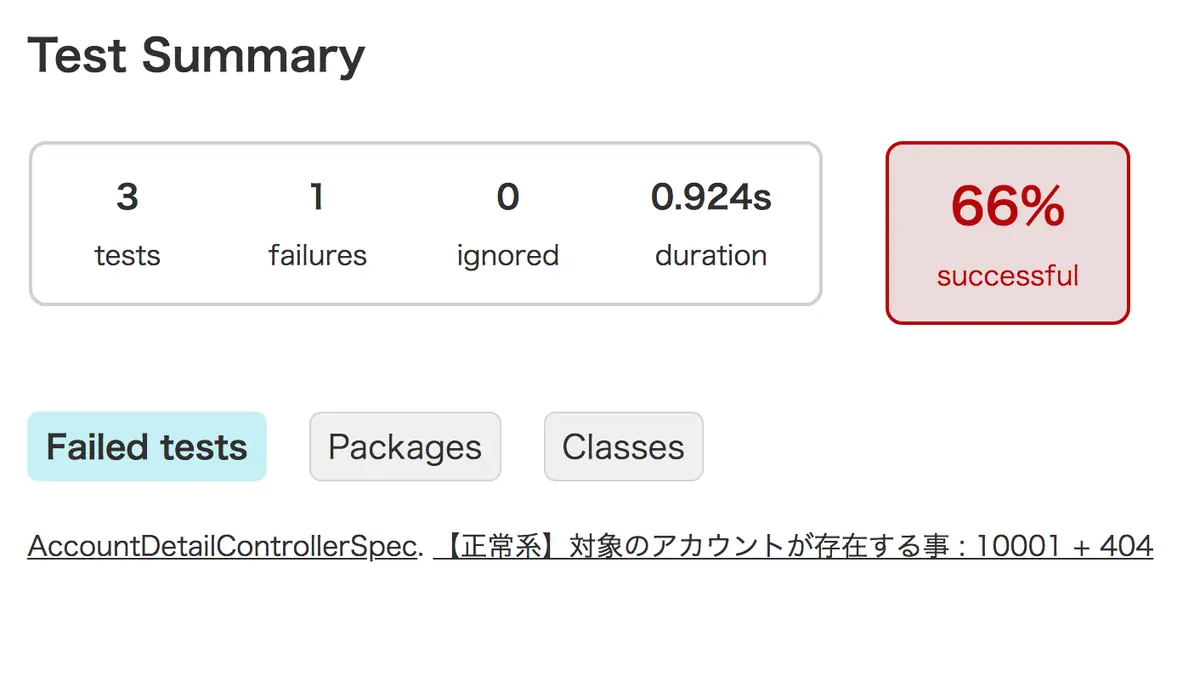Click the 0.924s duration value
1200x682 pixels.
coord(711,197)
